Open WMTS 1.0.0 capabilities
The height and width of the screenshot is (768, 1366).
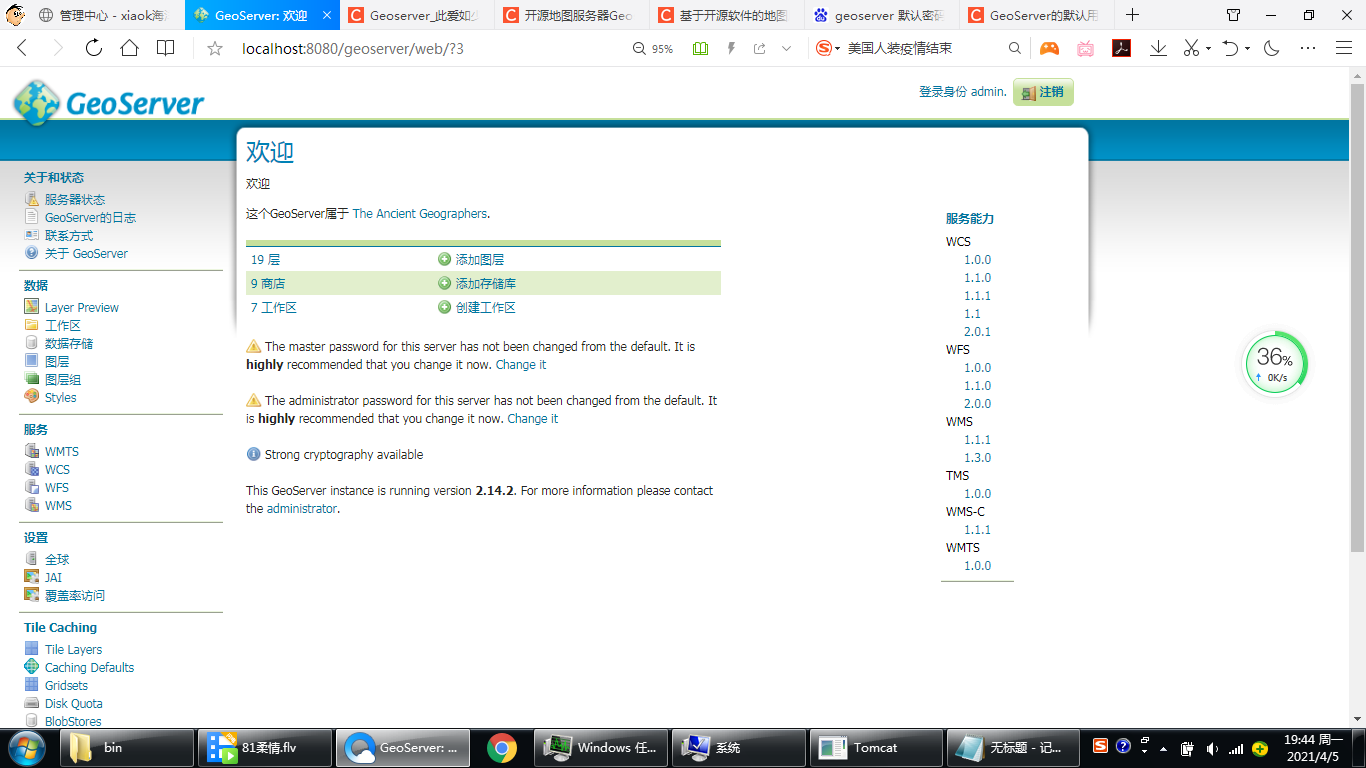(977, 566)
